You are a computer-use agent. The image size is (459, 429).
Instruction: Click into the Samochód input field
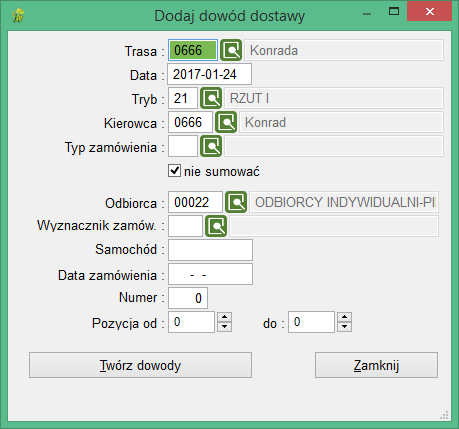pos(210,250)
